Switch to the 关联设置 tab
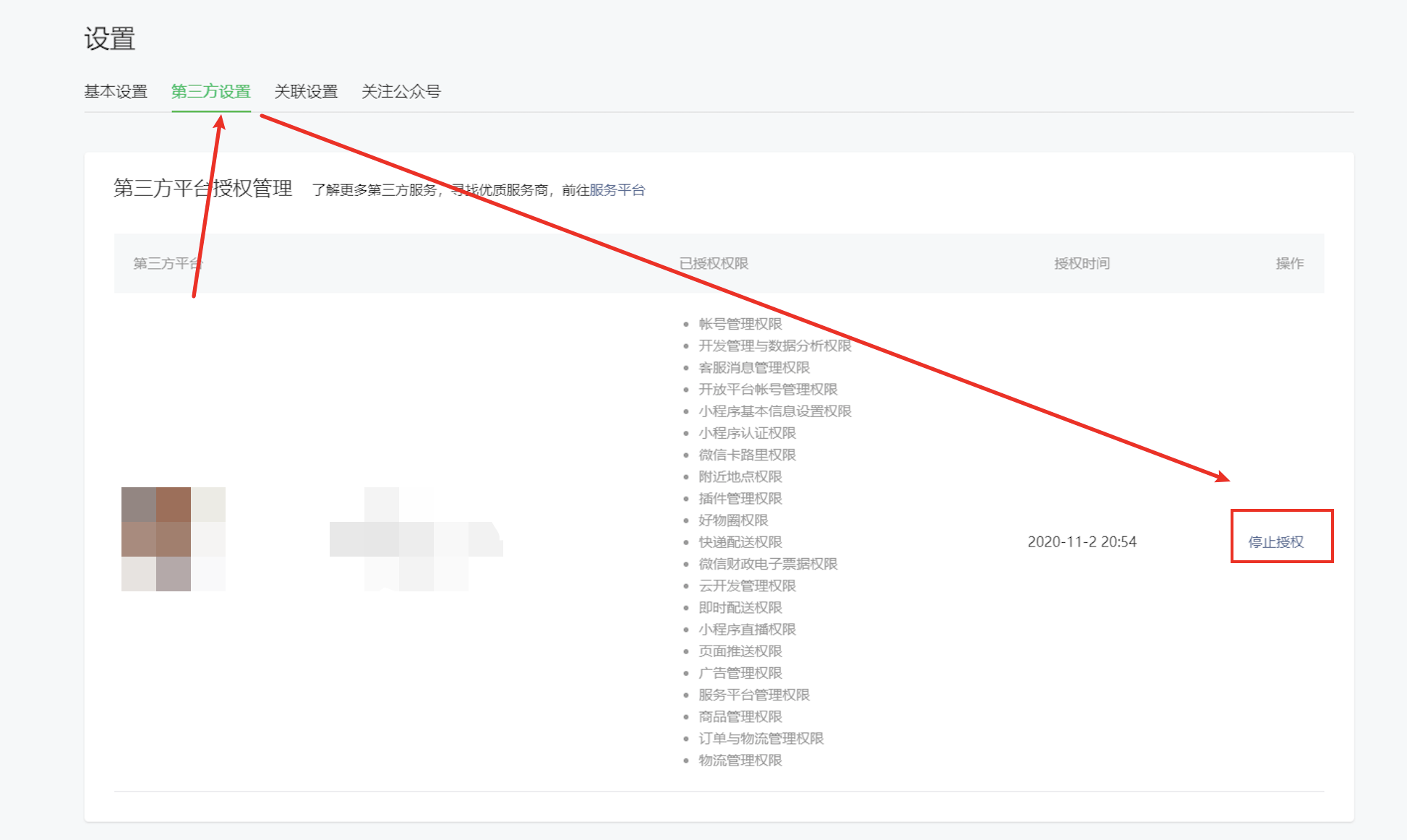The image size is (1407, 840). [306, 92]
